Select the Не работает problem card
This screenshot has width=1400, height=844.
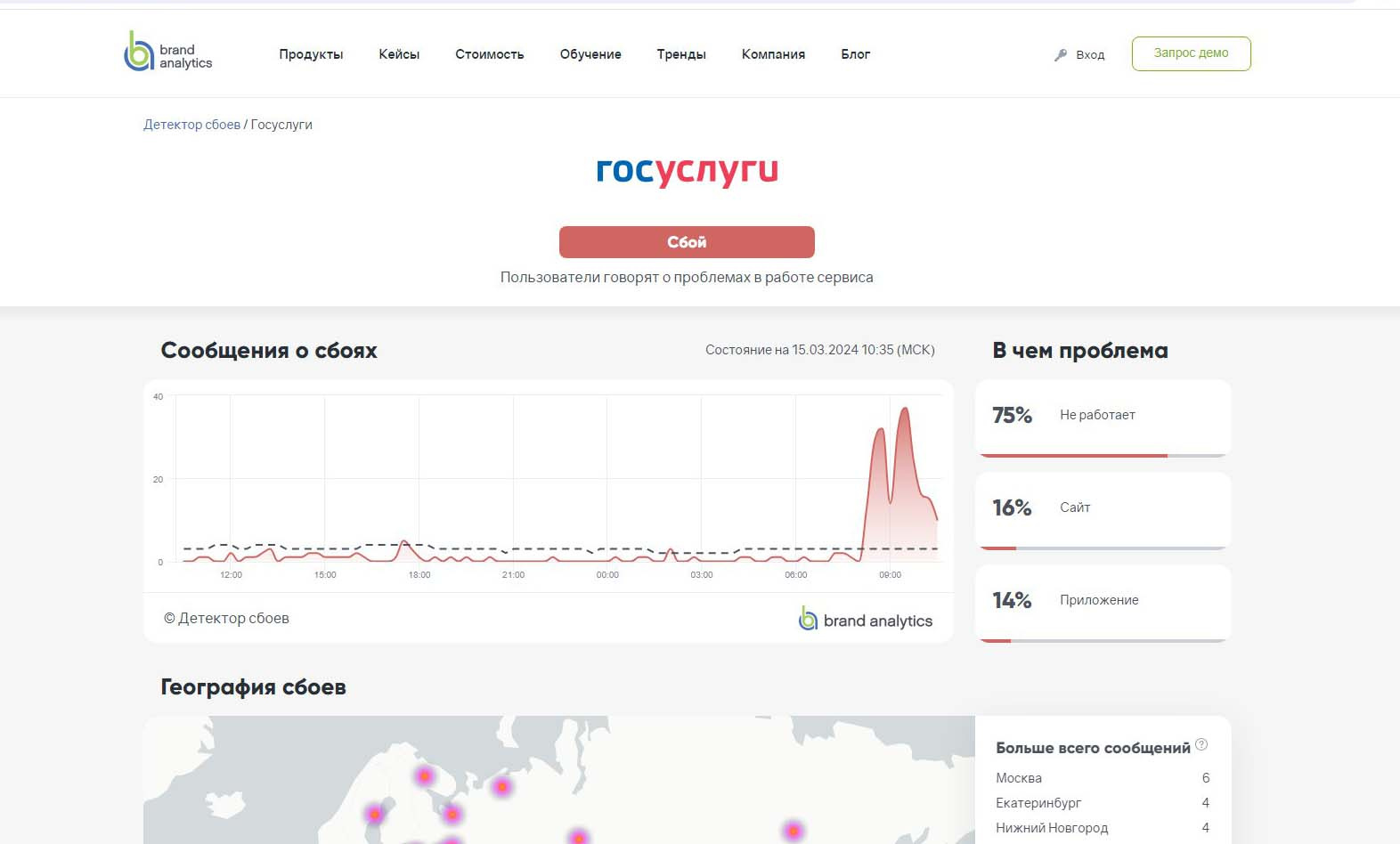coord(1103,418)
